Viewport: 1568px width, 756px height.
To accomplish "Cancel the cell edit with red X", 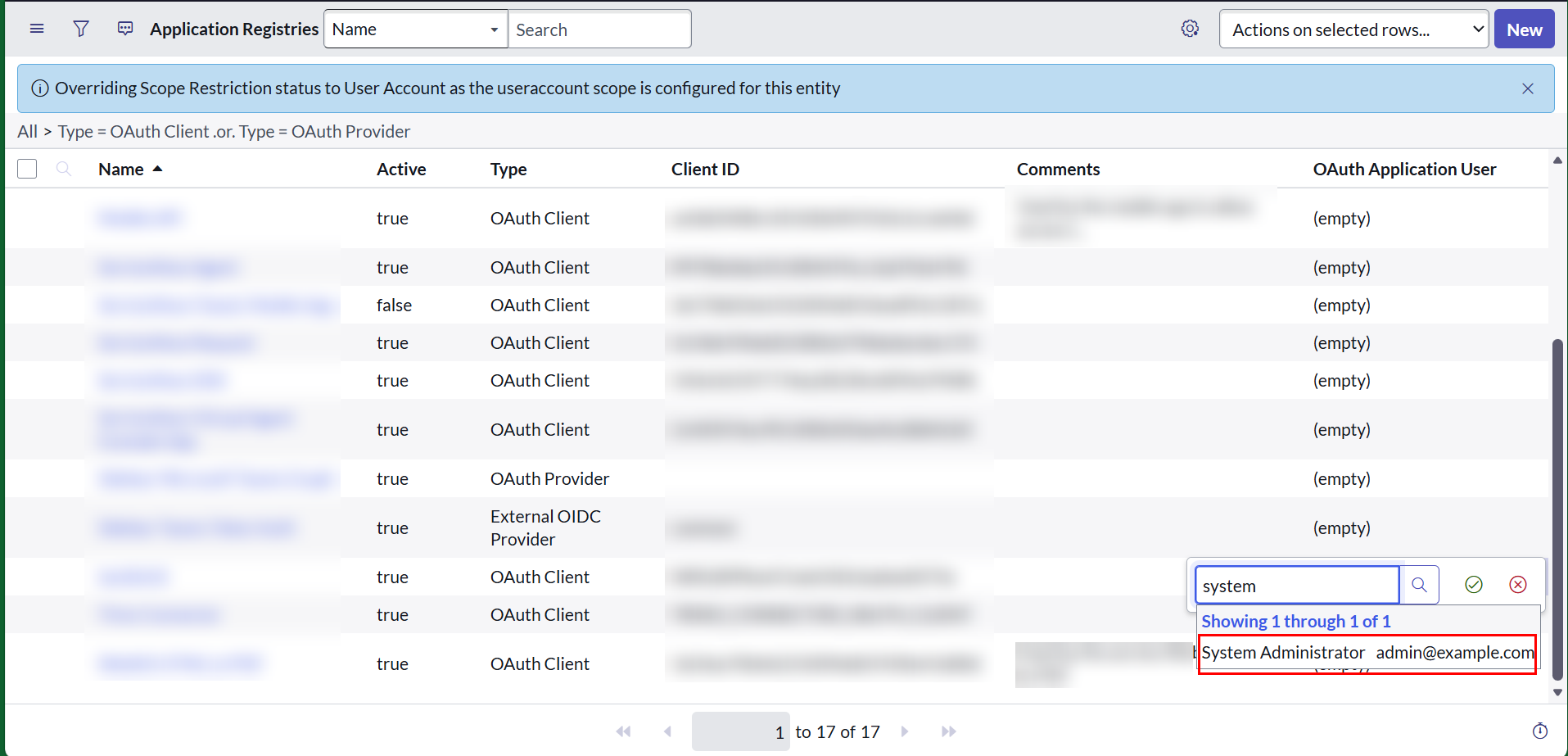I will tap(1518, 584).
